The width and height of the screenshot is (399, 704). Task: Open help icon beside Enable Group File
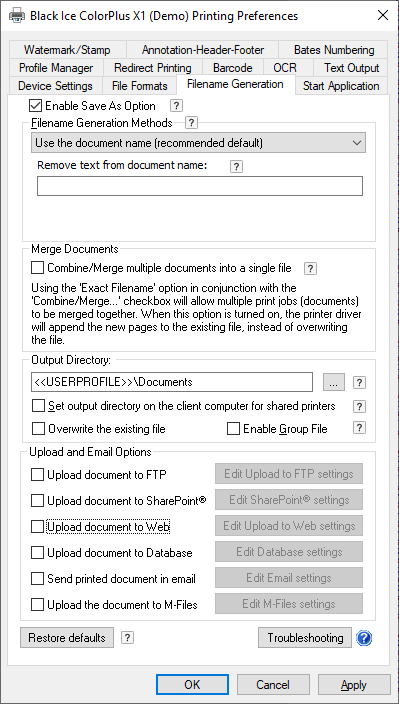pyautogui.click(x=359, y=428)
